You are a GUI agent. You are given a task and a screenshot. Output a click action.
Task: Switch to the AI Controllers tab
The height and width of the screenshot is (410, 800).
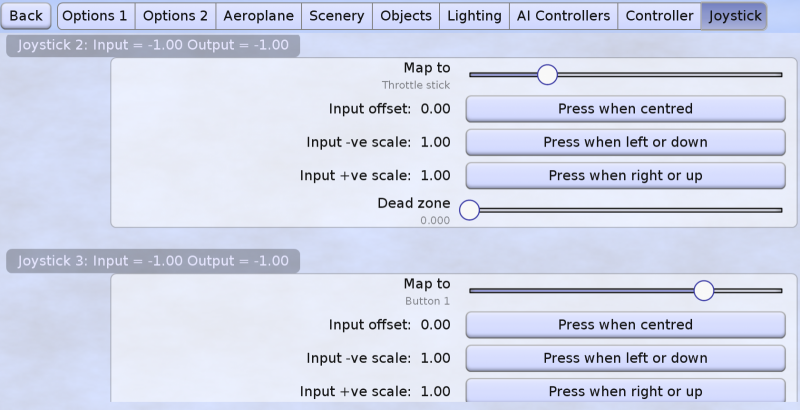click(563, 16)
